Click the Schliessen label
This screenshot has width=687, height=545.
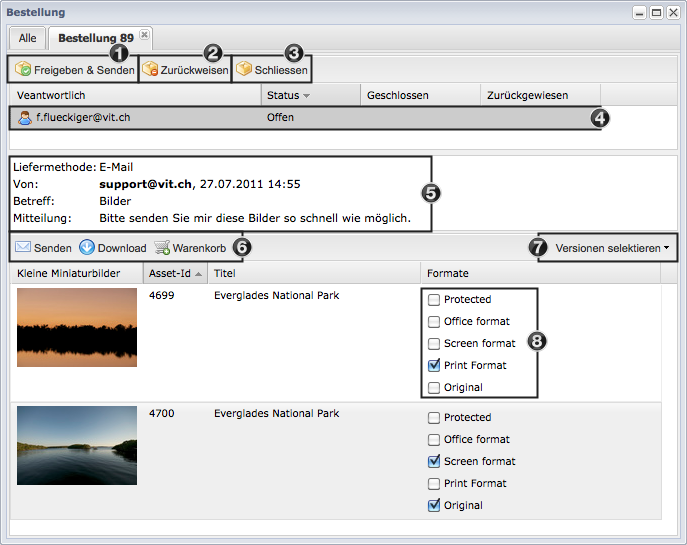[281, 70]
